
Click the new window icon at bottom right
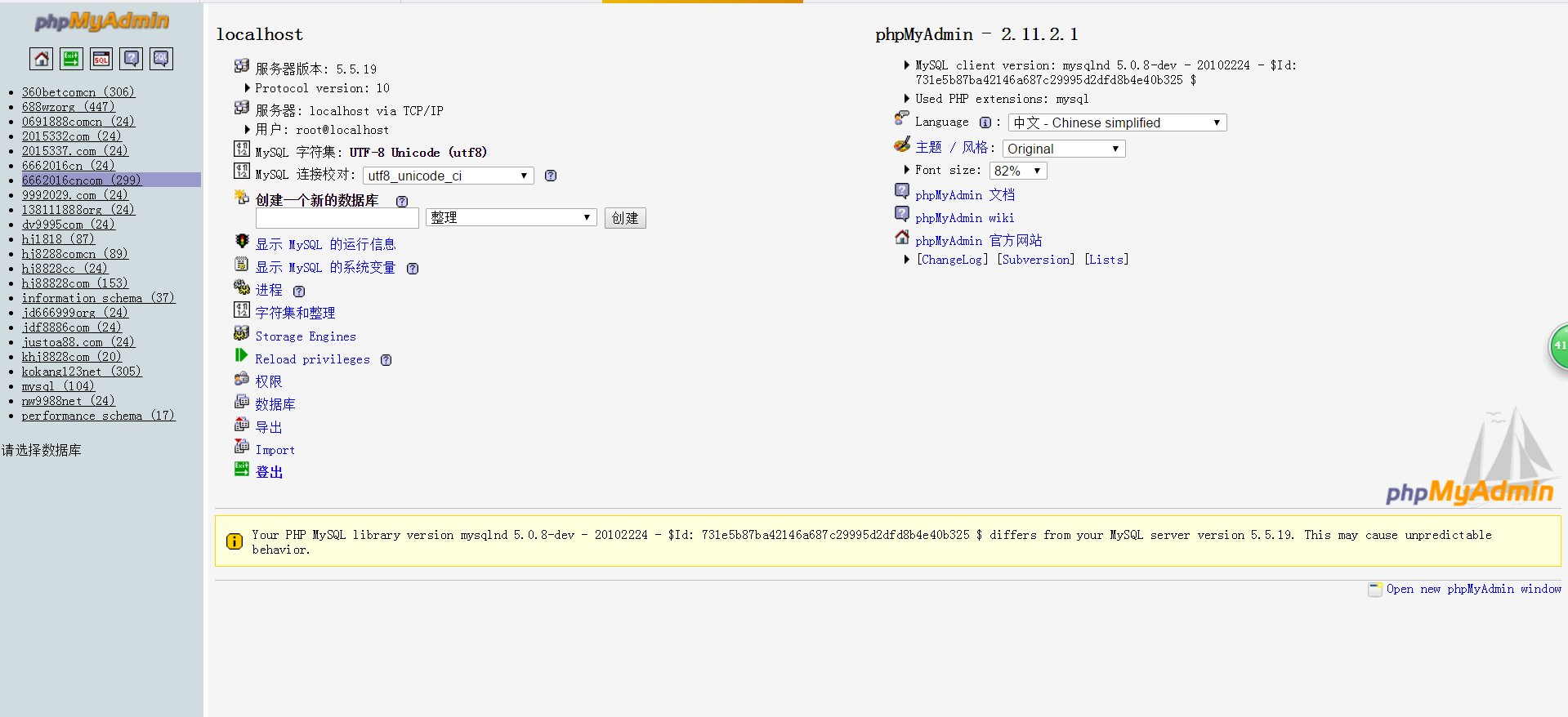(1375, 589)
